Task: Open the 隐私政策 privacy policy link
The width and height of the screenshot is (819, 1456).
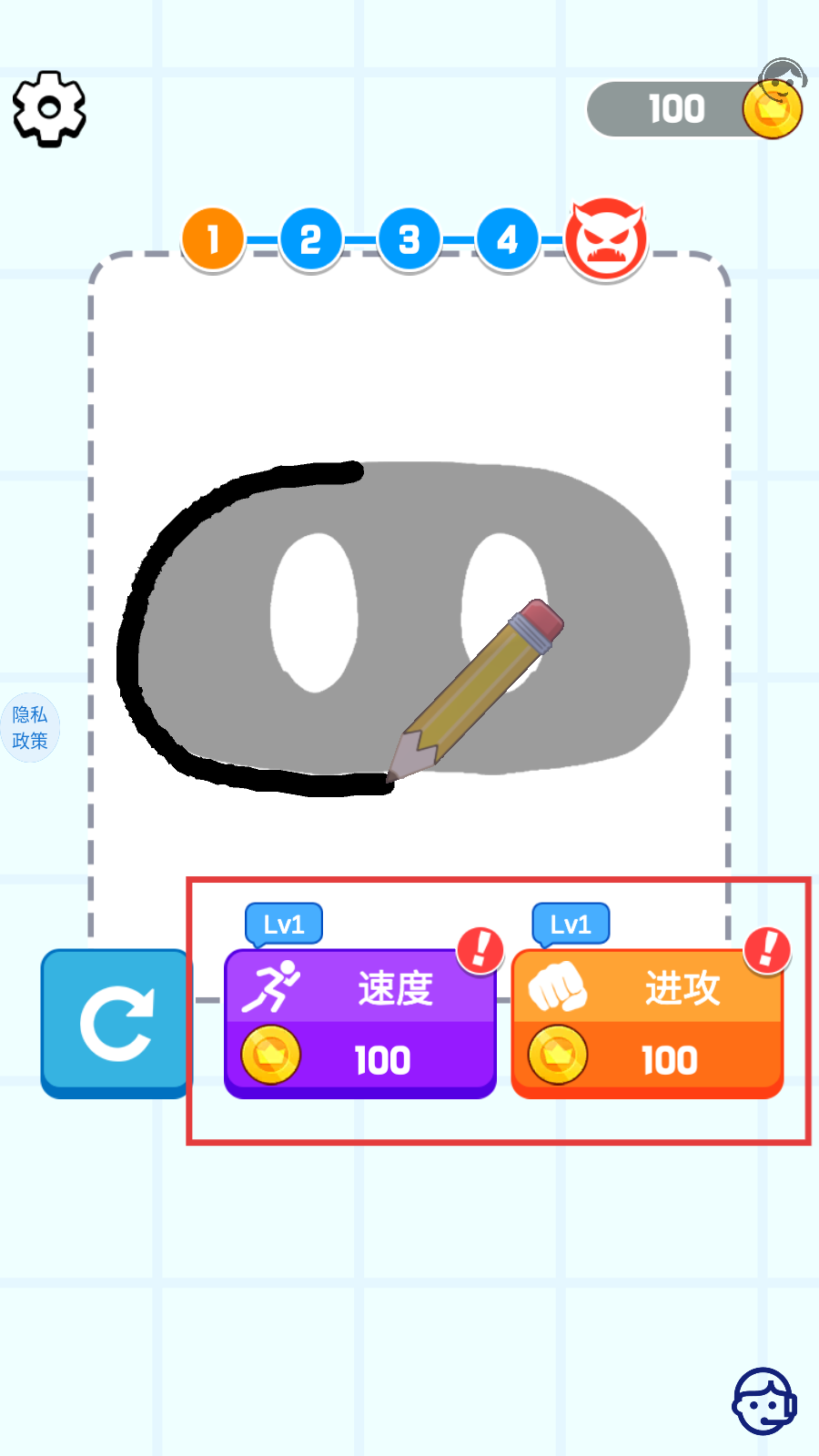Action: tap(30, 727)
